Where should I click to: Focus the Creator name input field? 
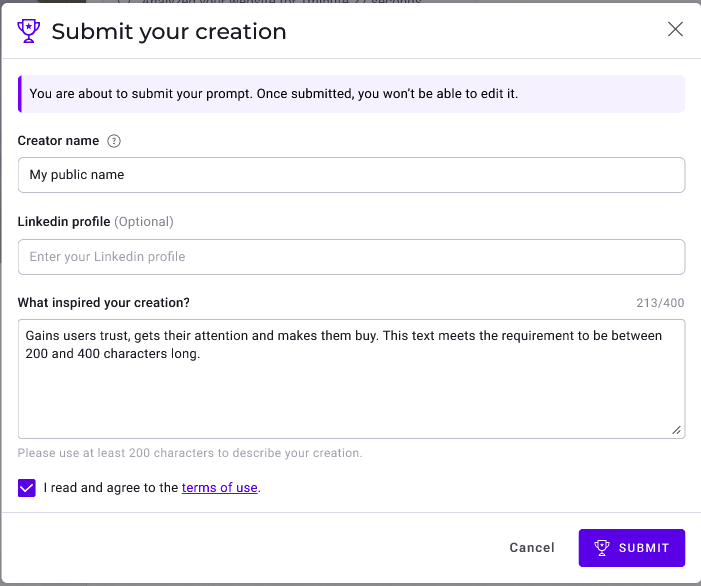(x=351, y=175)
